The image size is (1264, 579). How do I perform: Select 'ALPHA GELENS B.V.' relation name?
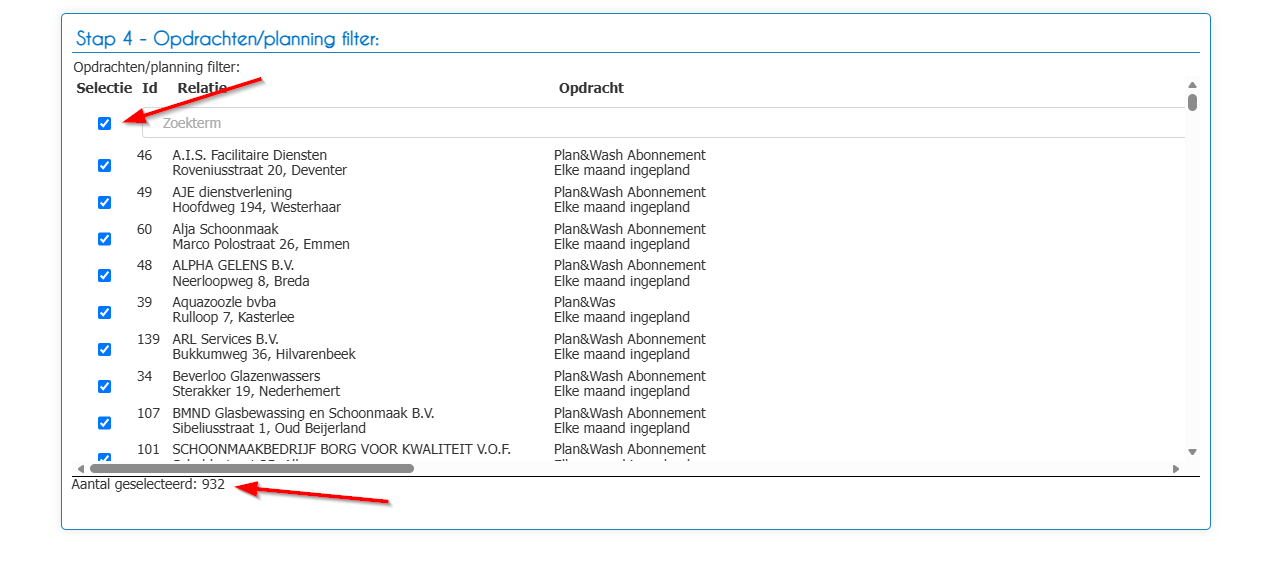(x=233, y=265)
